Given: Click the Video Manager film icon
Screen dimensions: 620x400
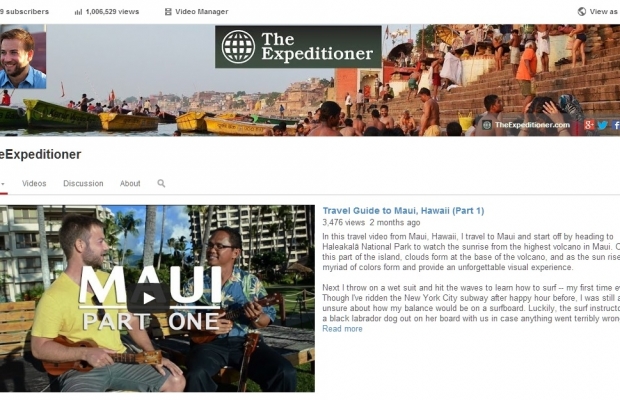Looking at the screenshot, I should point(168,12).
